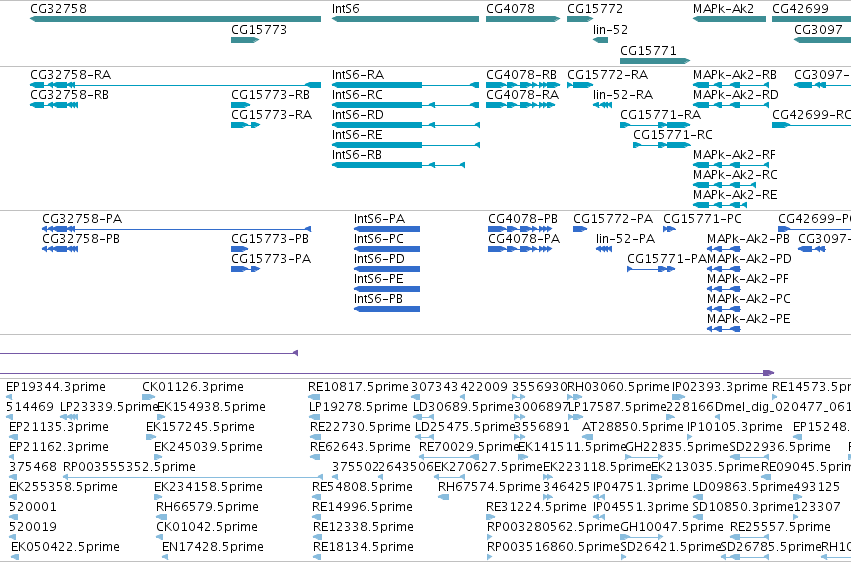Click the CG15772 gene label
This screenshot has width=851, height=562.
pyautogui.click(x=595, y=9)
